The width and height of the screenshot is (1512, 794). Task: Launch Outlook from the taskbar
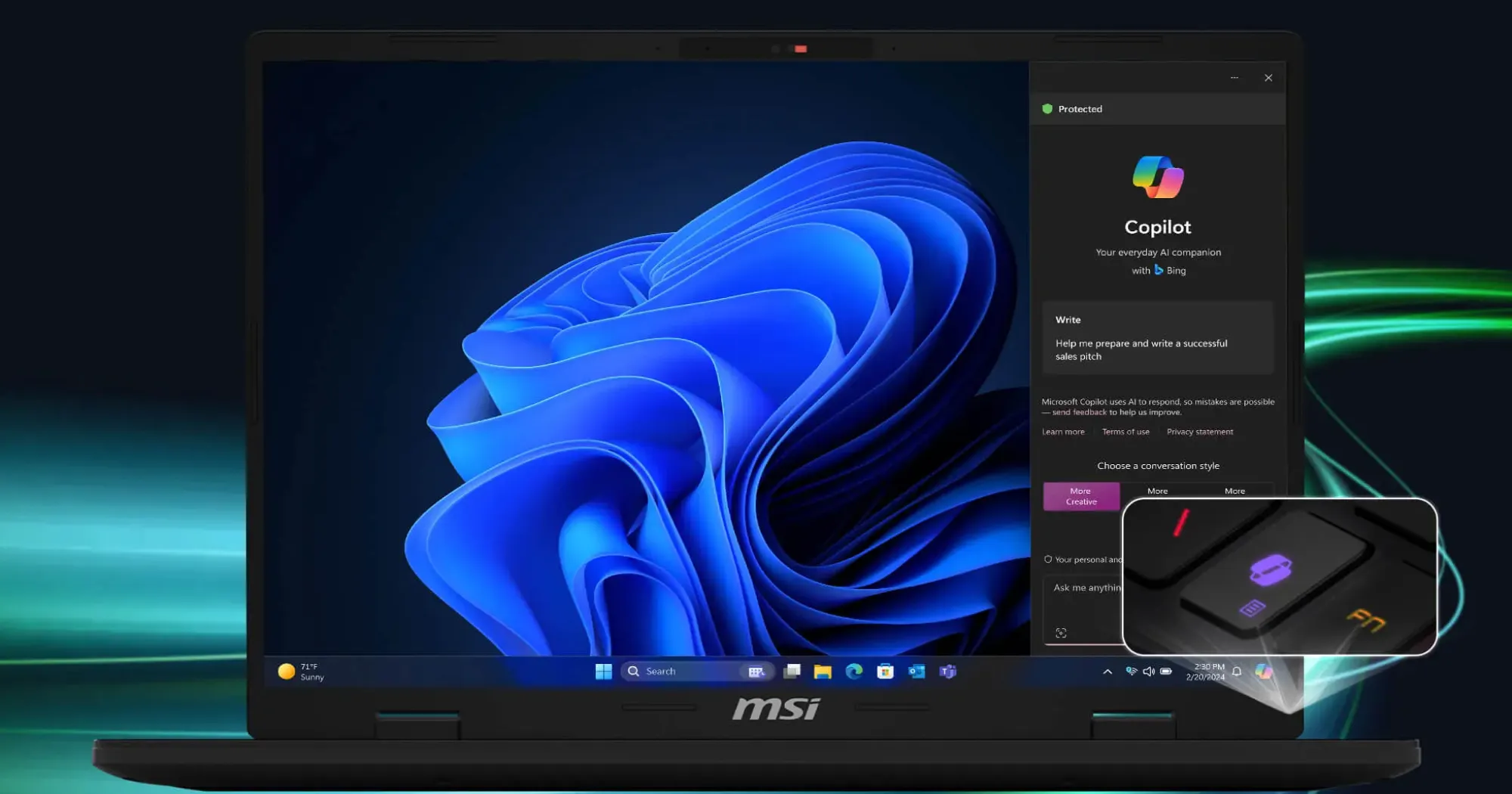pos(916,671)
